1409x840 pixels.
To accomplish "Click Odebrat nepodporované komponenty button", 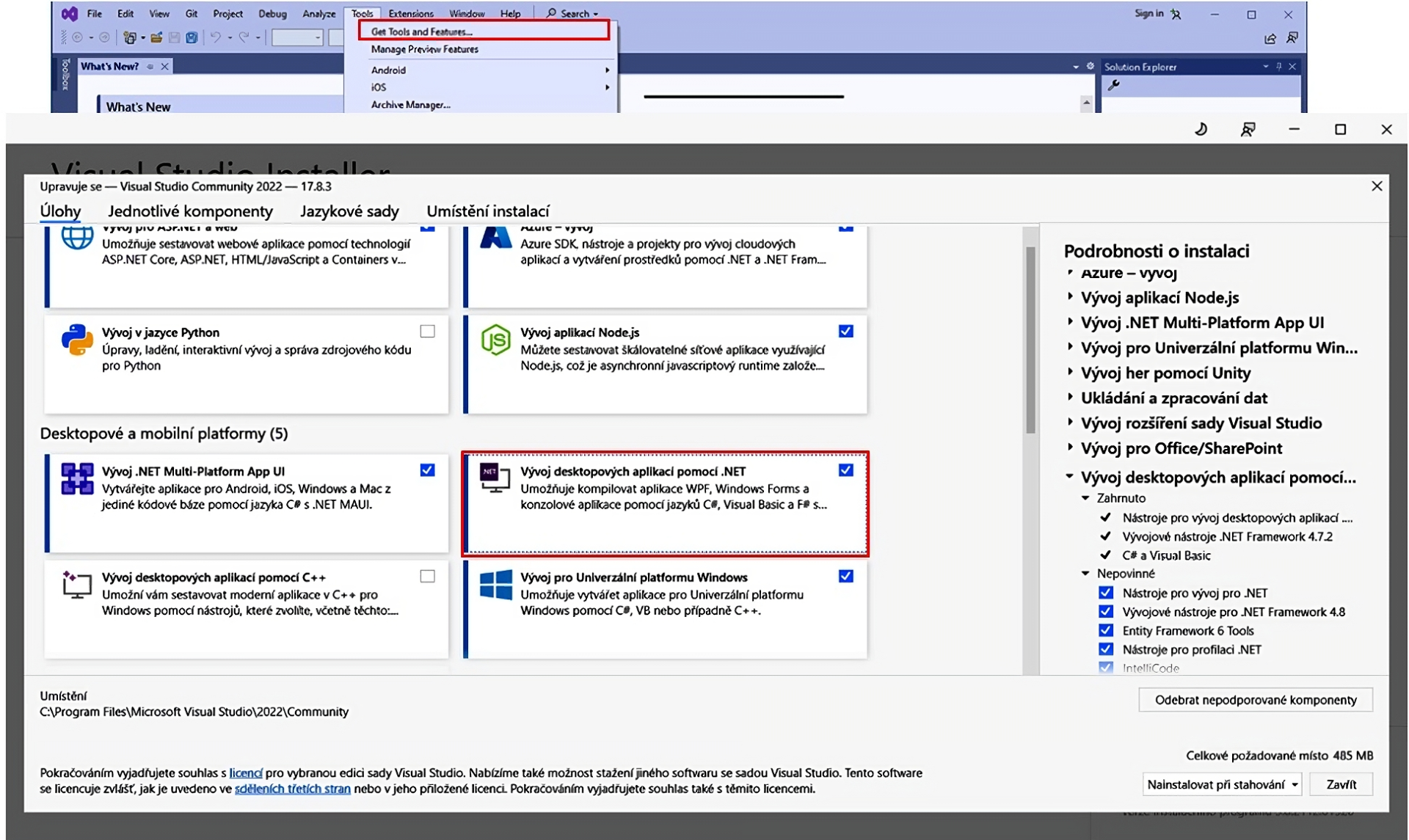I will tap(1256, 700).
